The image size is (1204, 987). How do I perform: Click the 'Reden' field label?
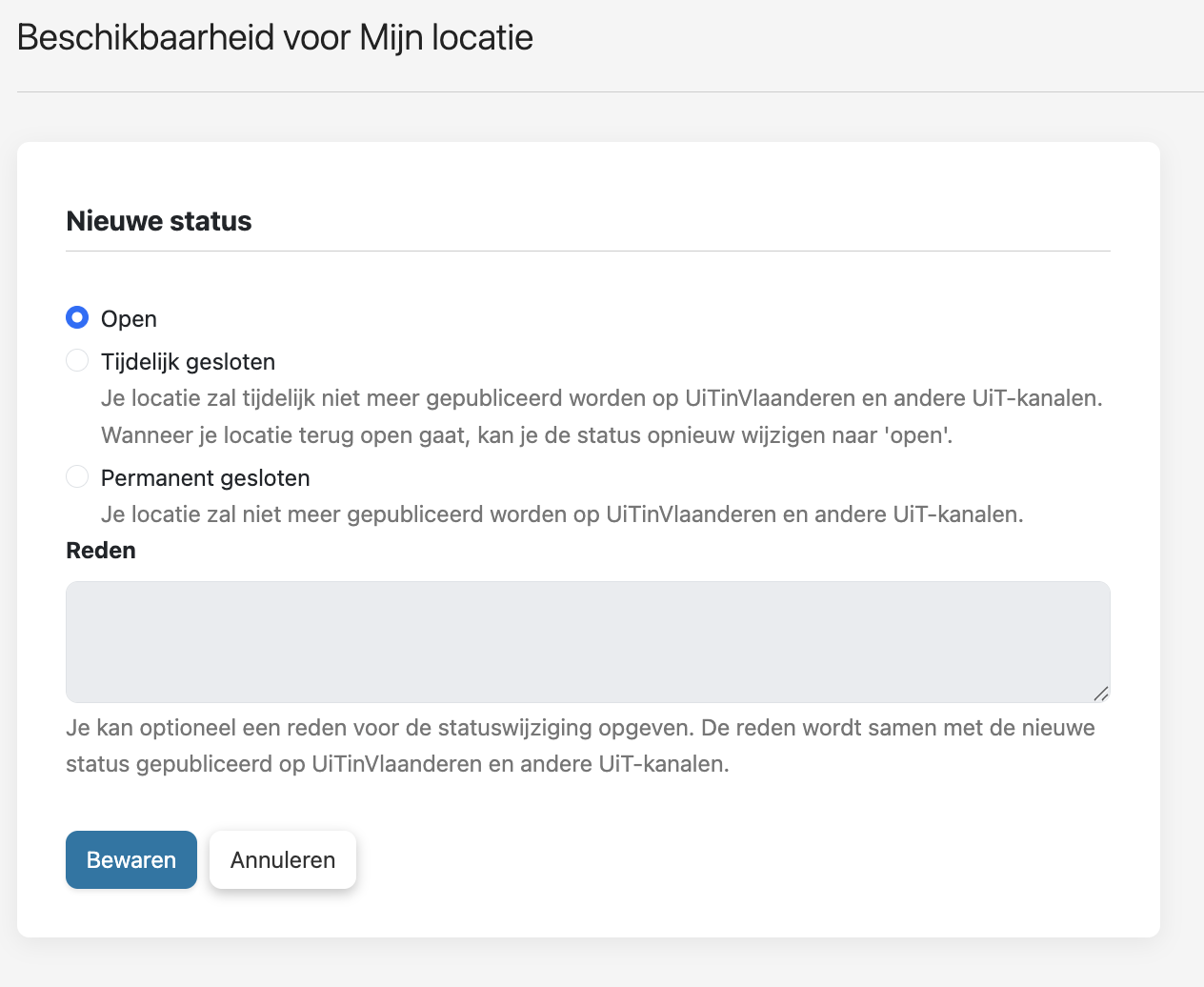click(x=101, y=551)
